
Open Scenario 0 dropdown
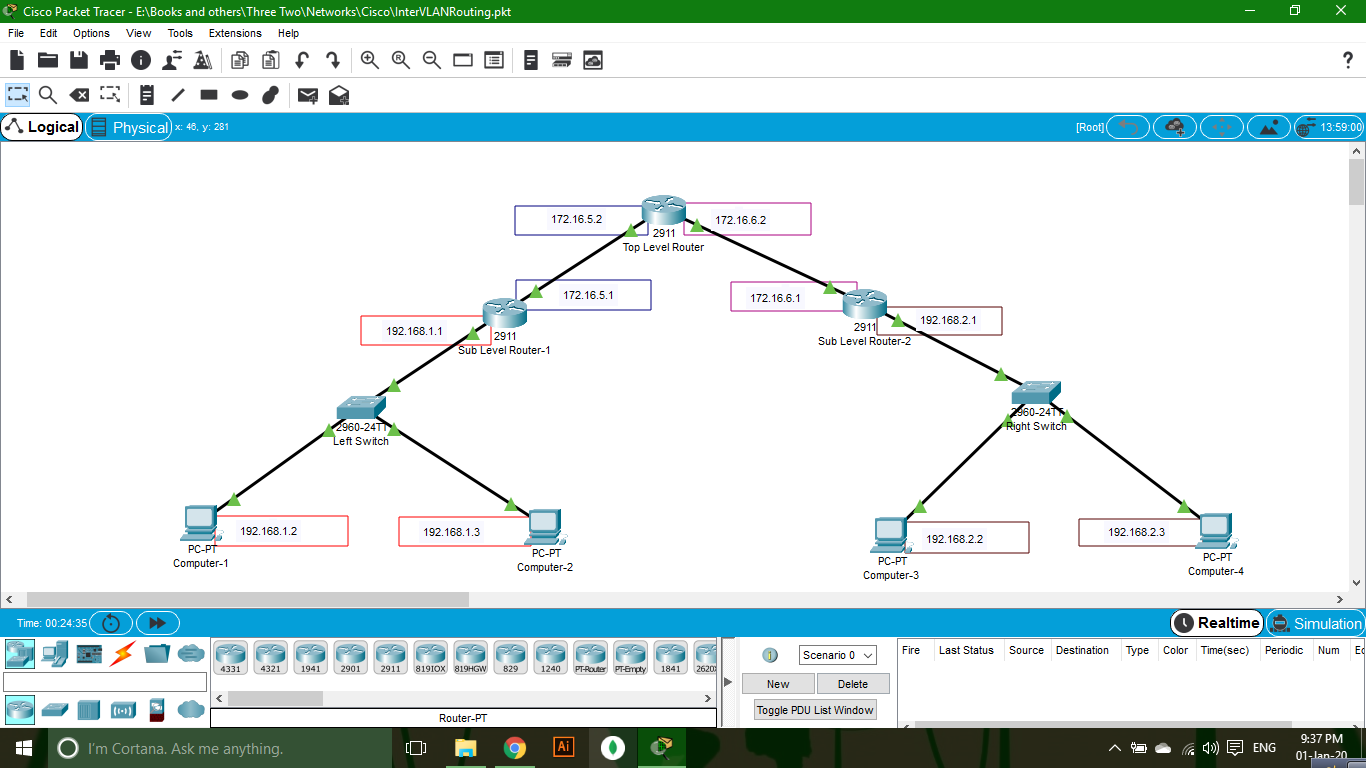[x=838, y=655]
